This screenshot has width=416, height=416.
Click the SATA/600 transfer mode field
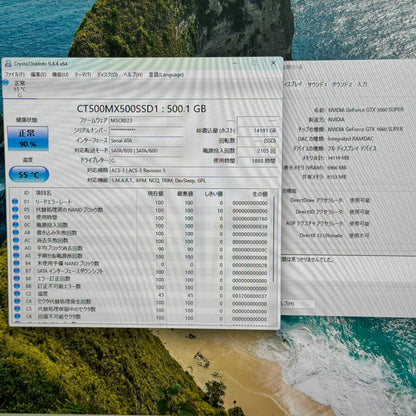(x=146, y=150)
